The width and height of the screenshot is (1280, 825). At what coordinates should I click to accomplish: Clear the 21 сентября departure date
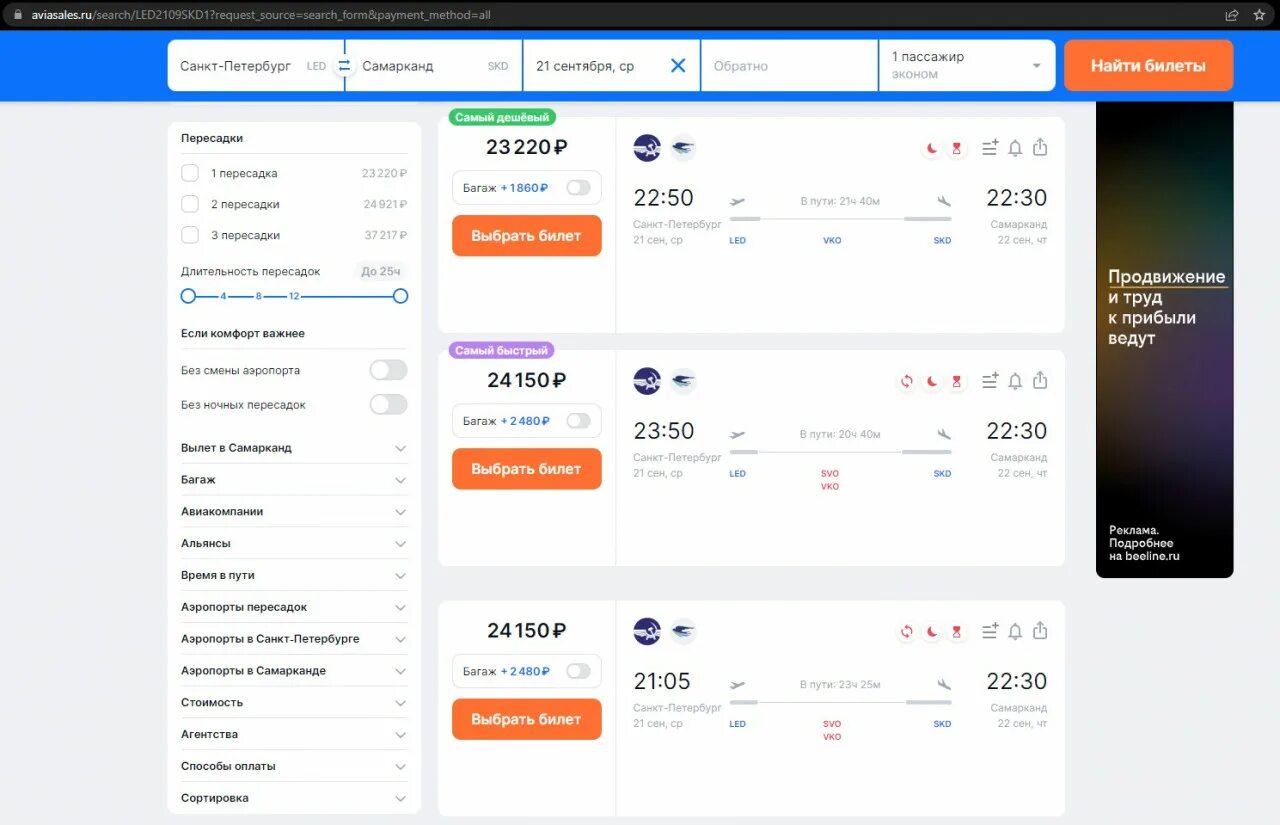(678, 66)
